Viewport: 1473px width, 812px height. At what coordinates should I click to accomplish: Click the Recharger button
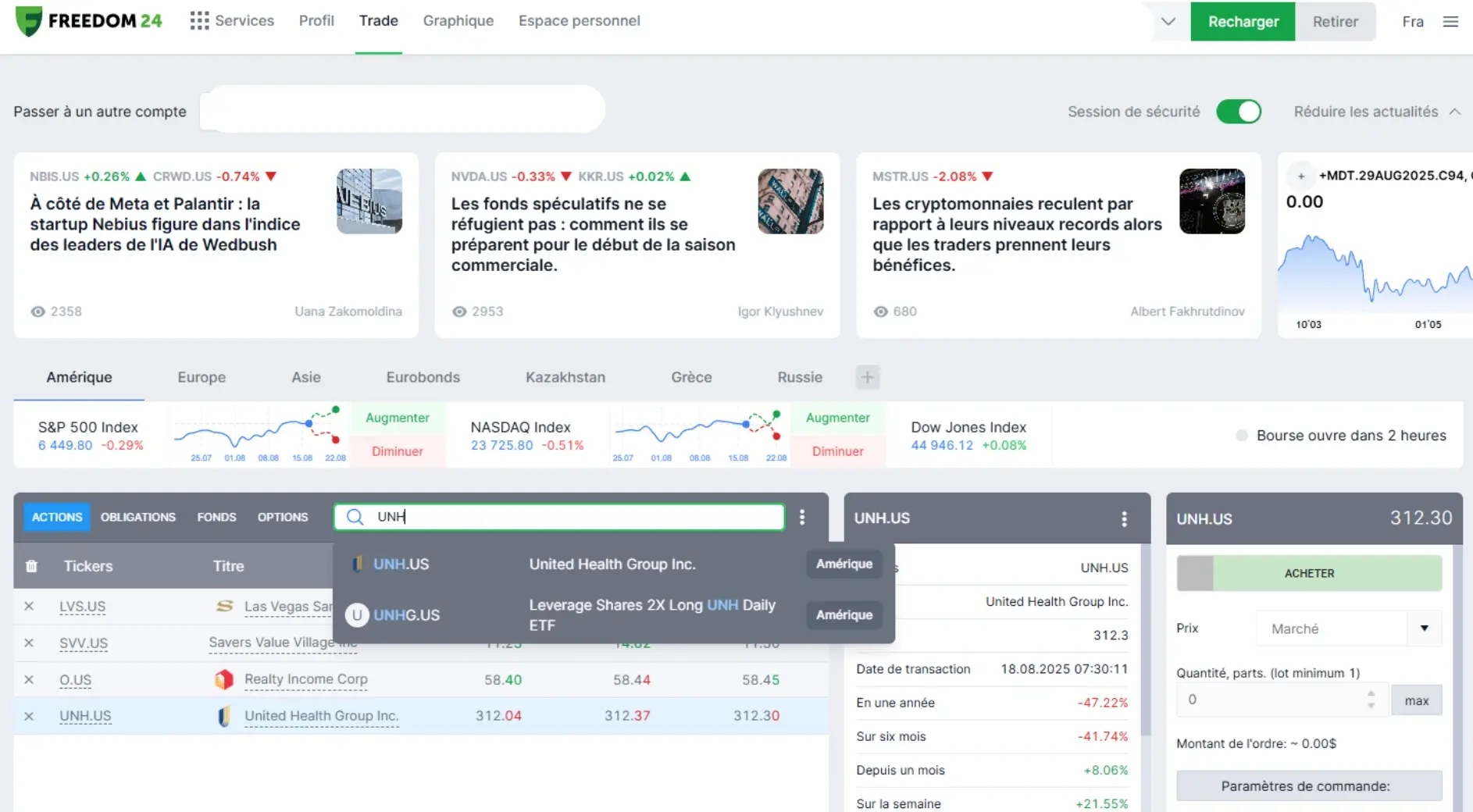pyautogui.click(x=1243, y=22)
